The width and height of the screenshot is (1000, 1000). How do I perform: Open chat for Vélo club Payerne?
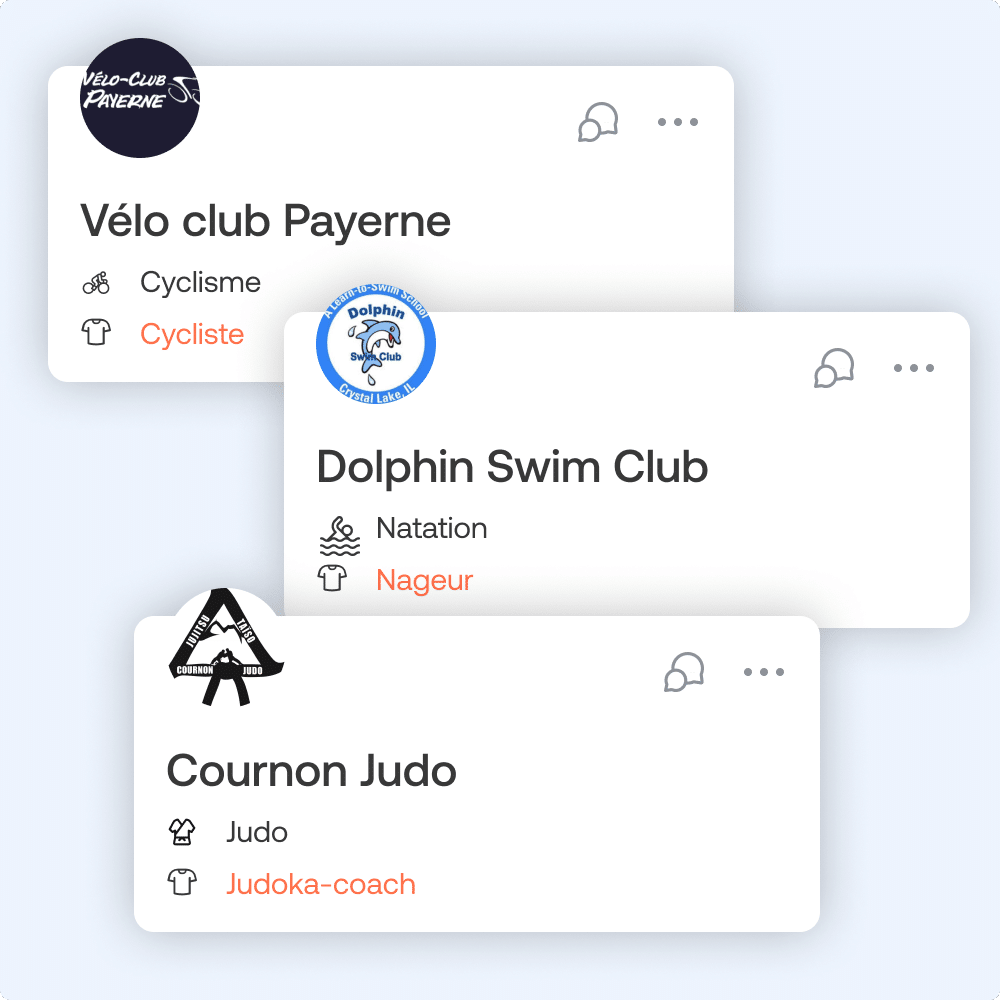[x=598, y=122]
